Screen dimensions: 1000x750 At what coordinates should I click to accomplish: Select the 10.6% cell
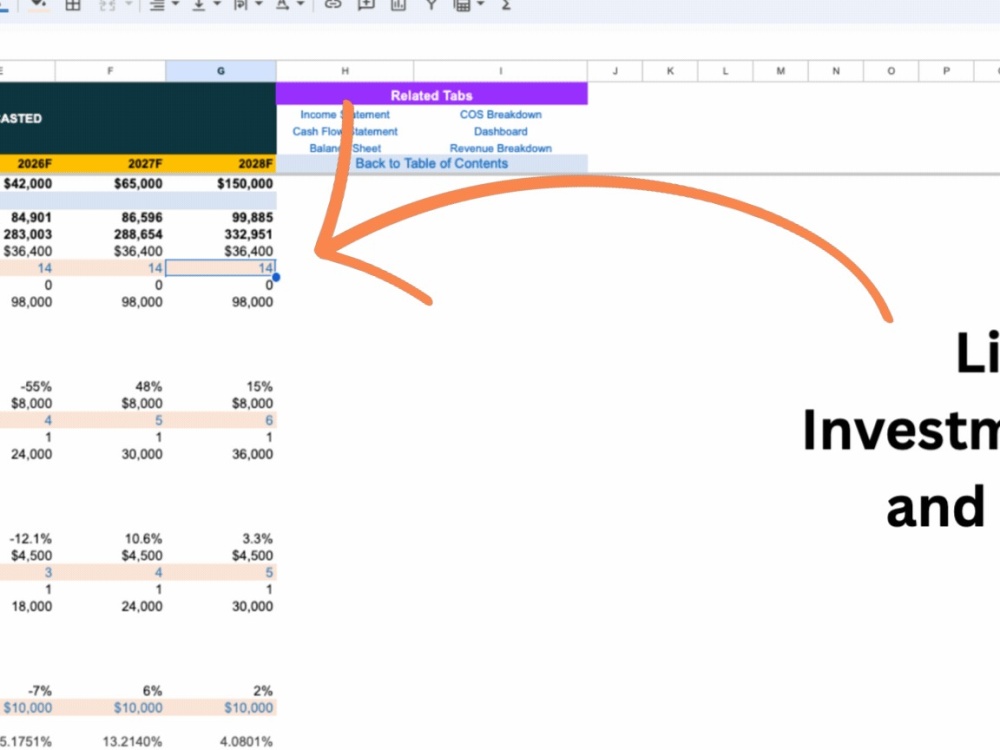[110, 539]
